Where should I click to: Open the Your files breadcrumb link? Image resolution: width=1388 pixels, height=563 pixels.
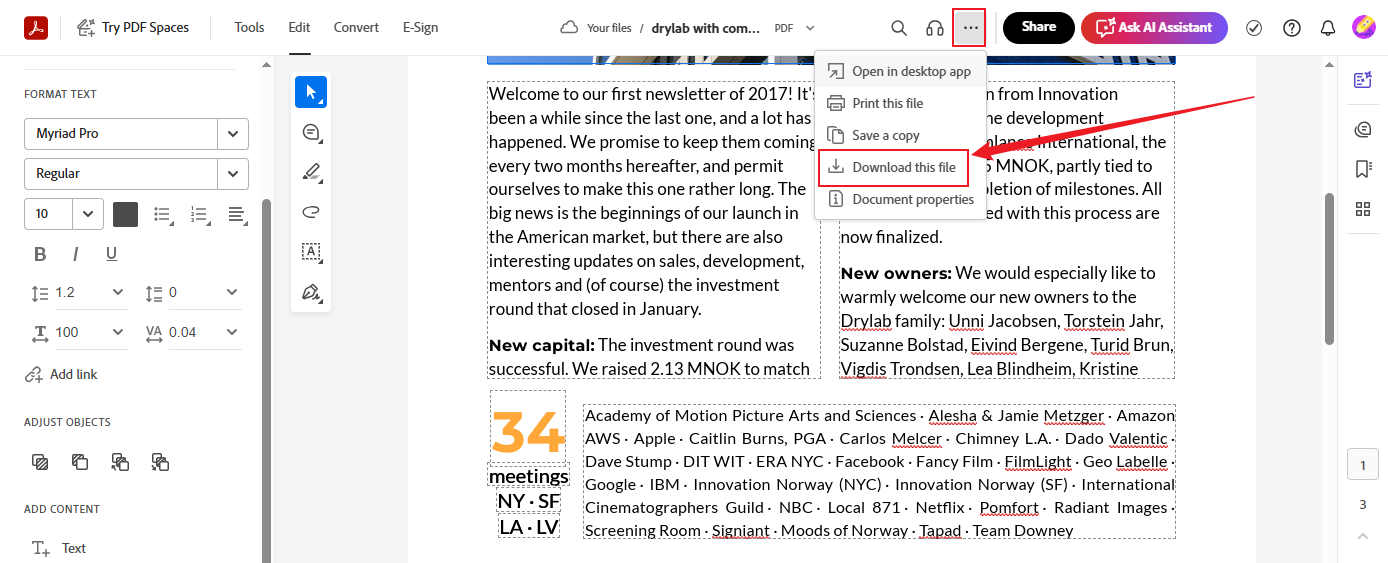pyautogui.click(x=609, y=28)
